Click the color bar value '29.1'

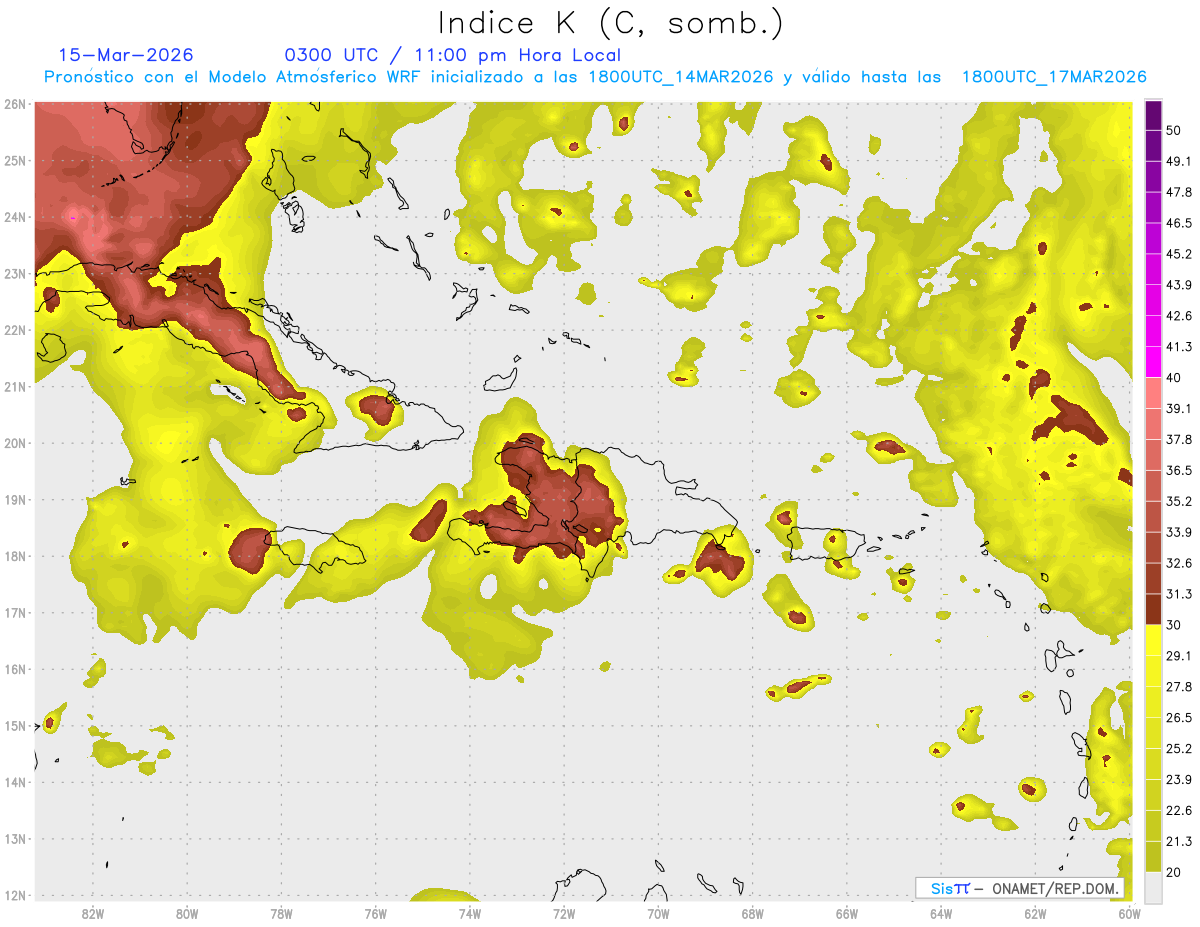tap(1178, 656)
